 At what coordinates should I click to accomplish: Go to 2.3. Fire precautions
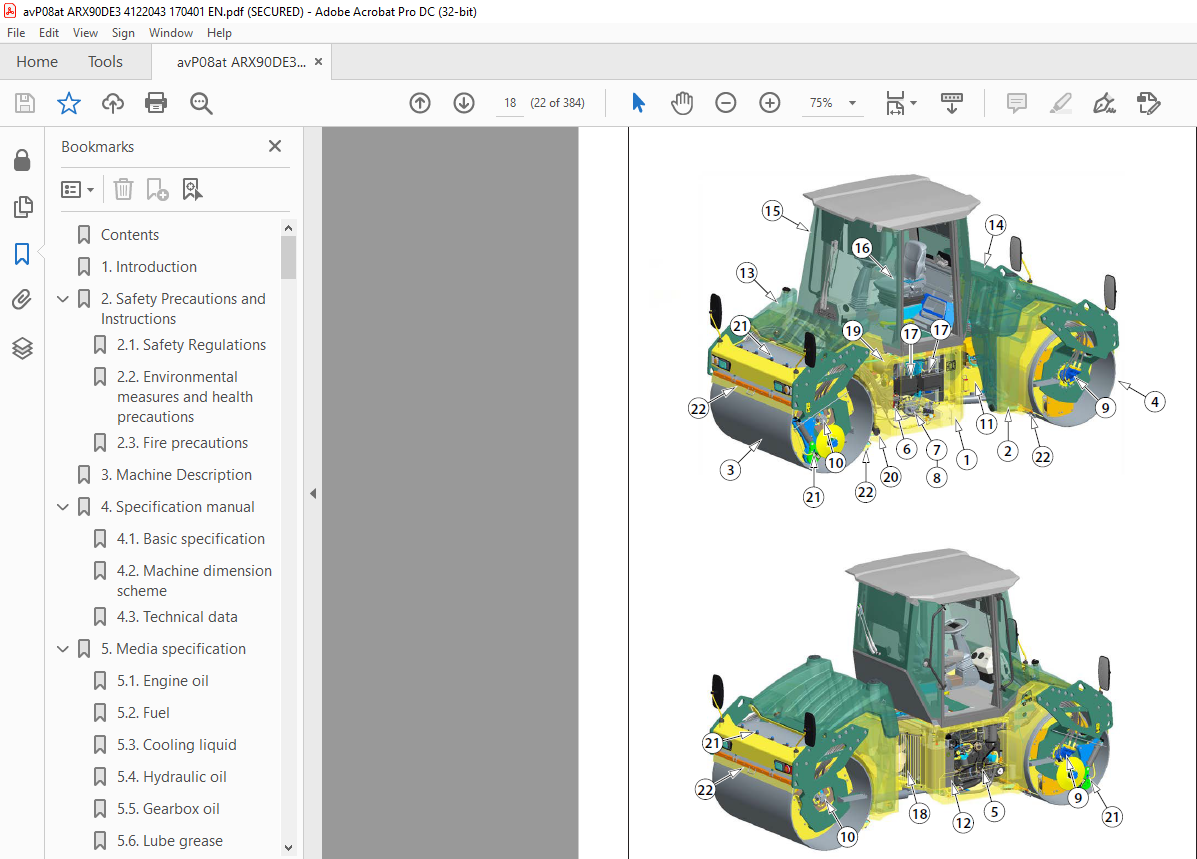coord(182,443)
